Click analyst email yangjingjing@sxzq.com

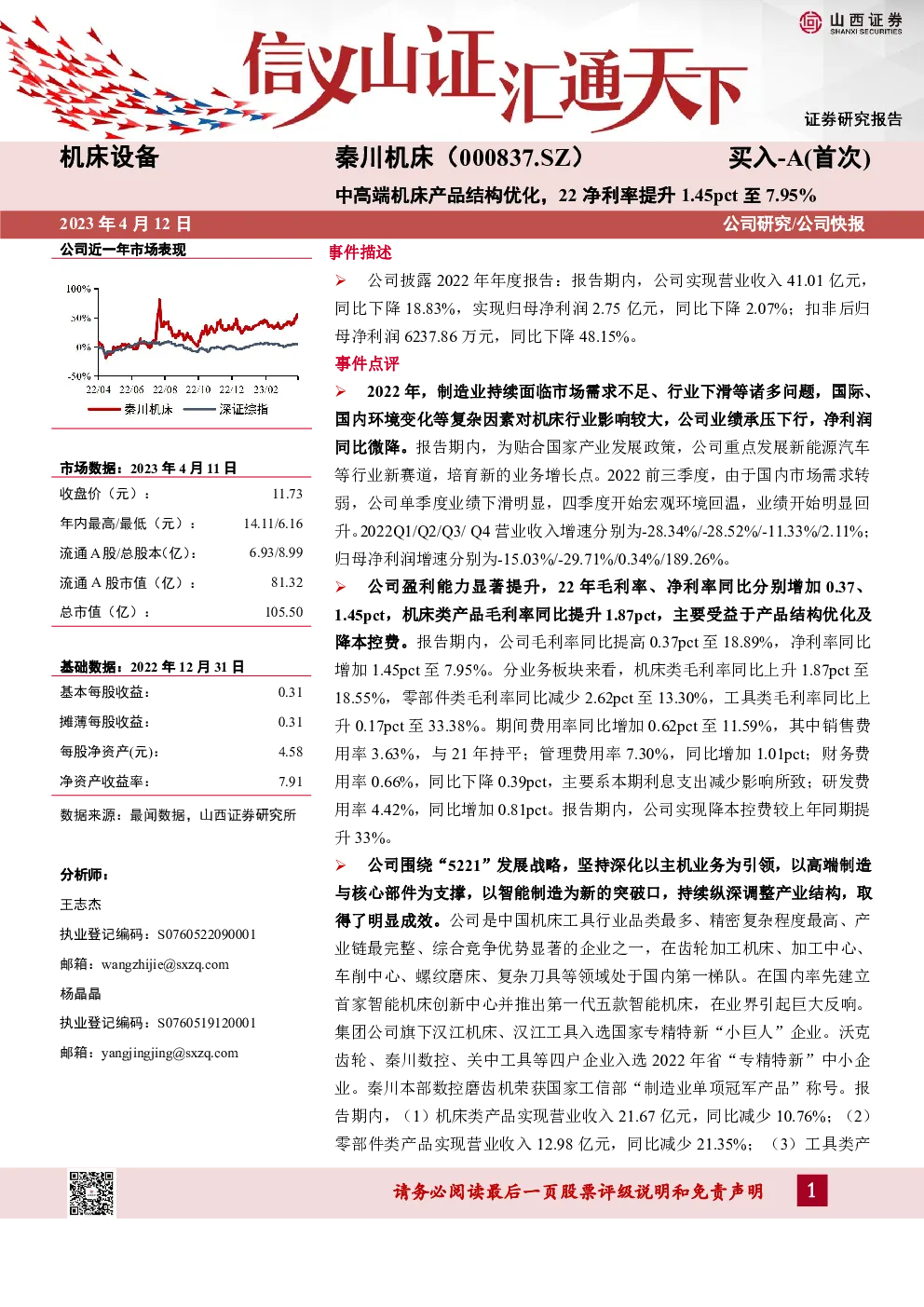click(170, 1053)
